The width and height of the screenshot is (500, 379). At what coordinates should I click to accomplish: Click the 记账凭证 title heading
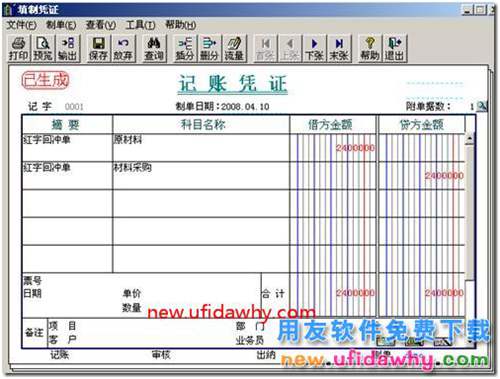(x=233, y=83)
